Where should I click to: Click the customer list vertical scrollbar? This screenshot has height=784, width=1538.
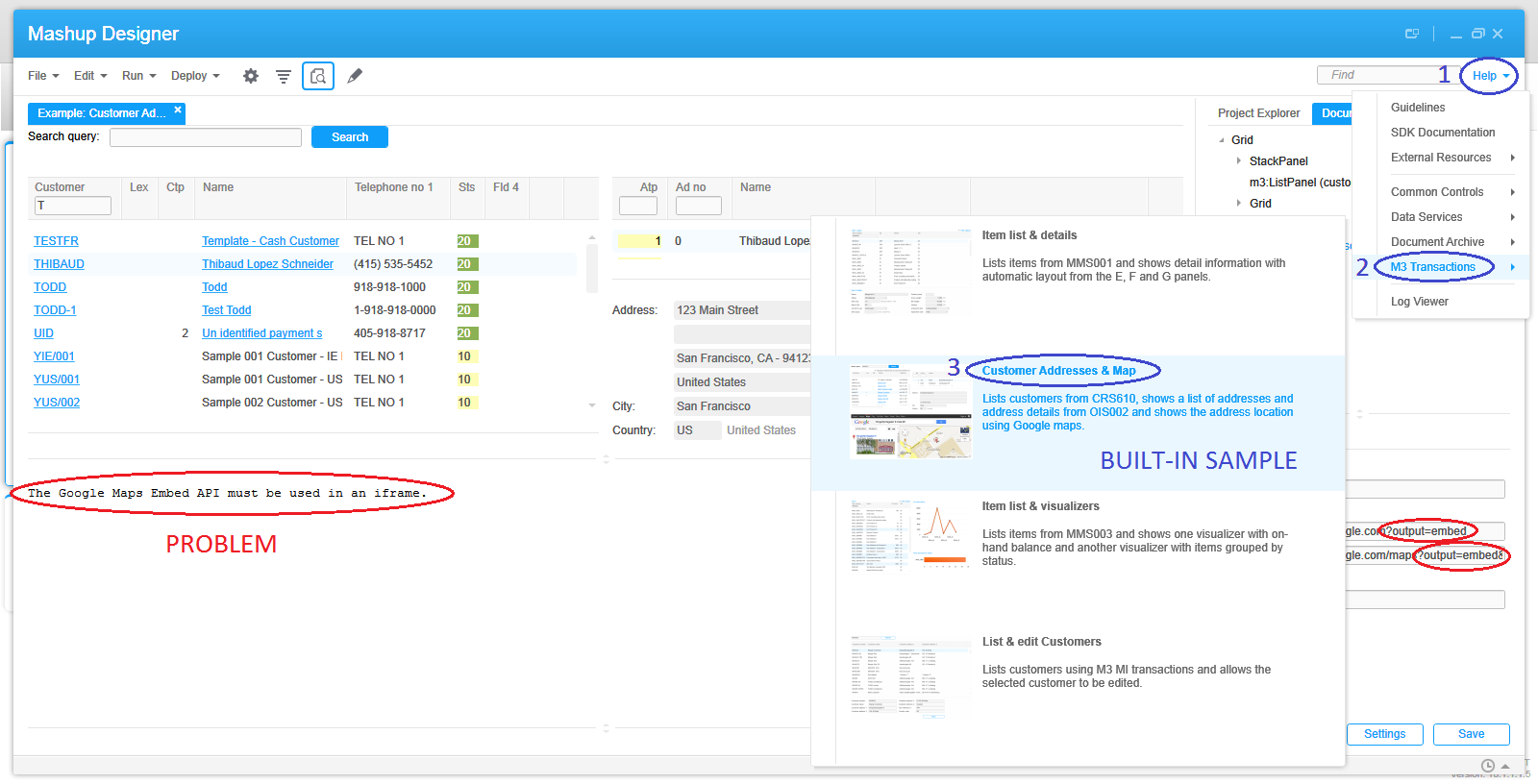(x=592, y=269)
